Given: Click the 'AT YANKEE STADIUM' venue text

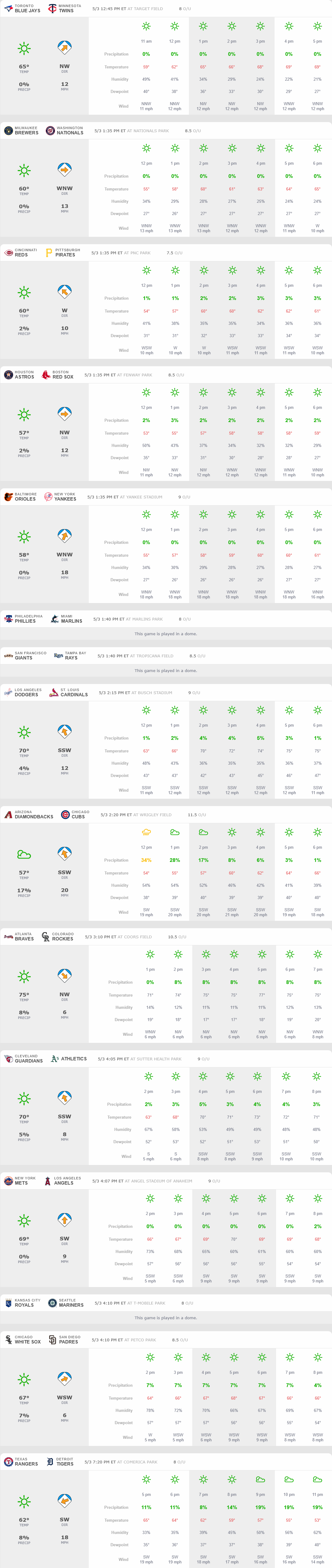Looking at the screenshot, I should (141, 497).
